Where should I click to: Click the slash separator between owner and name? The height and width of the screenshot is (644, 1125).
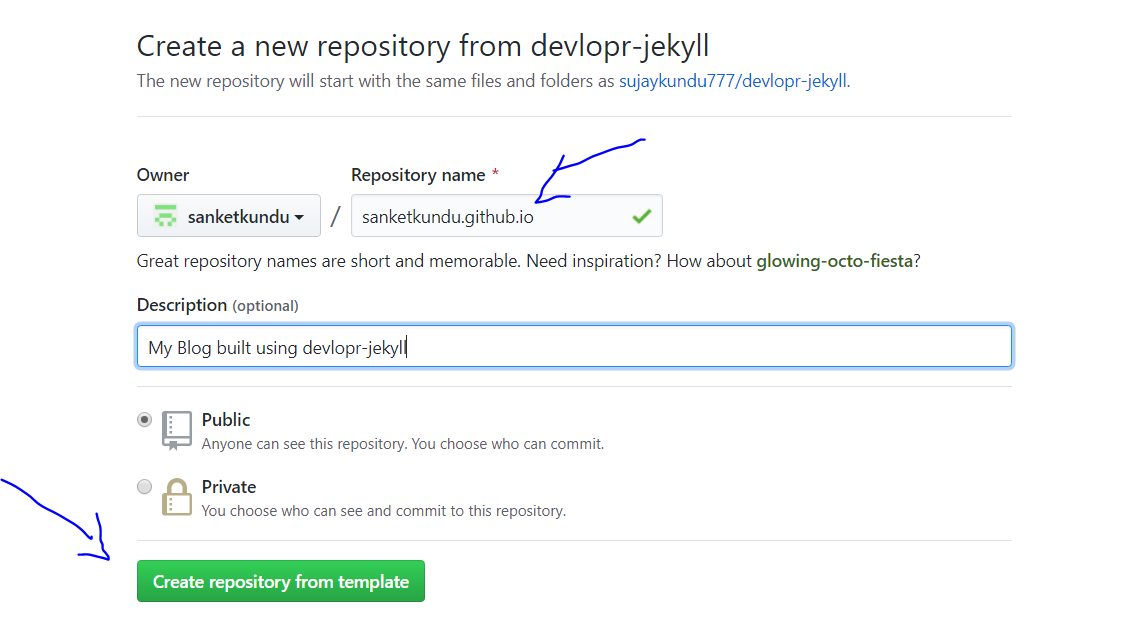[x=334, y=215]
